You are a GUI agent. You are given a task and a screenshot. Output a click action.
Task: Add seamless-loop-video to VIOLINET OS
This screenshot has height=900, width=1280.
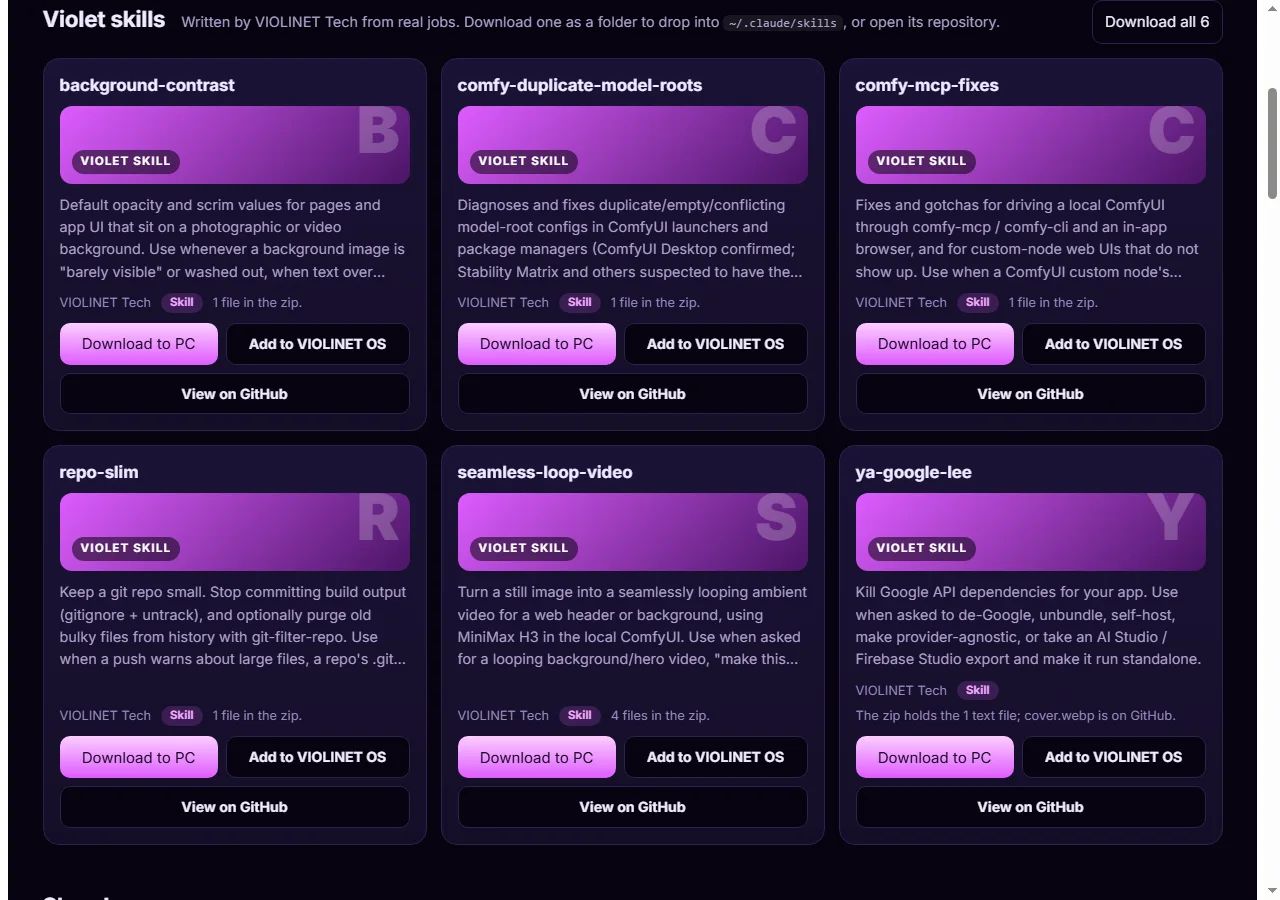click(x=716, y=757)
